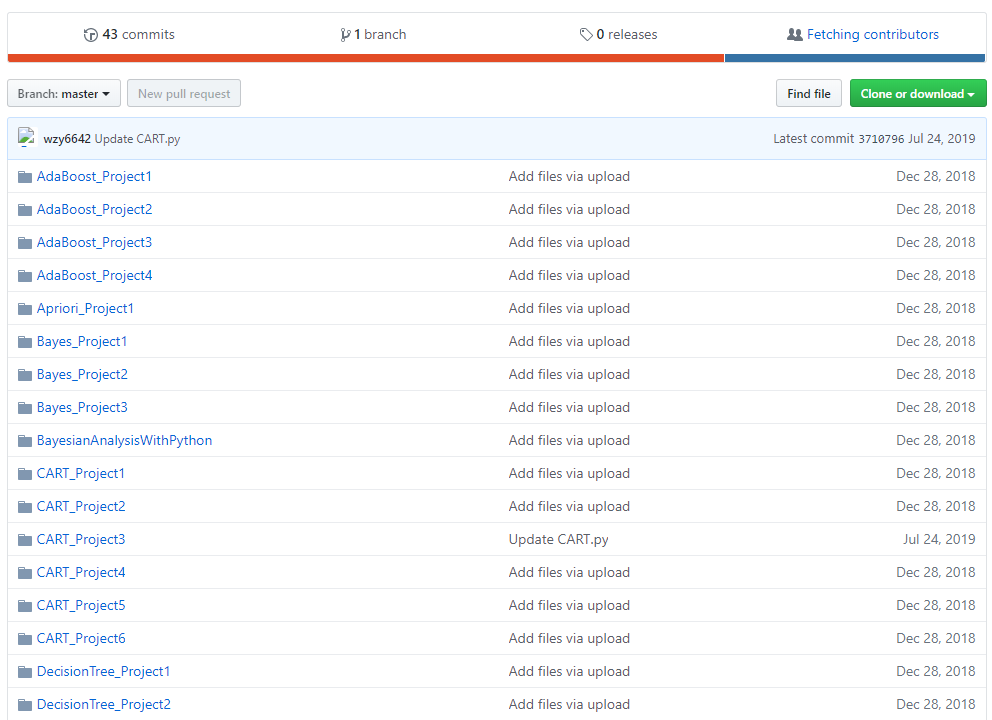Viewport: 992px width, 720px height.
Task: Click the tag icon beside '0 releases'
Action: click(x=587, y=34)
